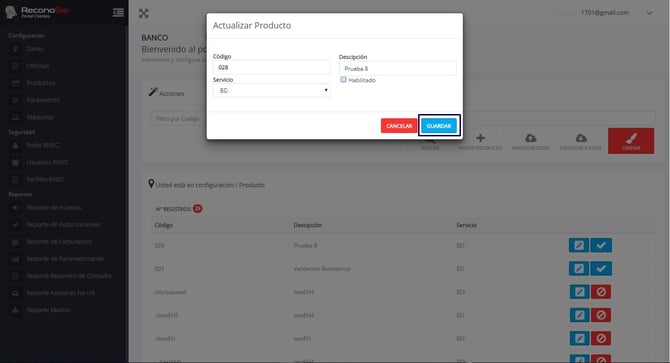Image resolution: width=670 pixels, height=363 pixels.
Task: Click the Exportar a Excel cloud icon
Action: [581, 138]
